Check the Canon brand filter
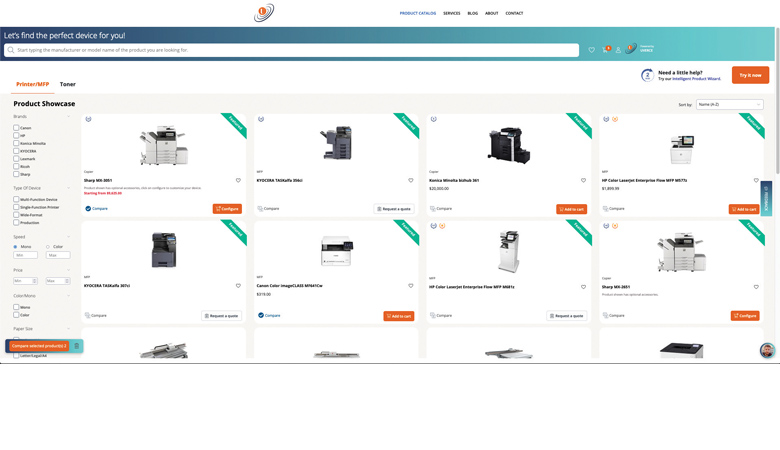Screen dimensions: 780x450 16,128
